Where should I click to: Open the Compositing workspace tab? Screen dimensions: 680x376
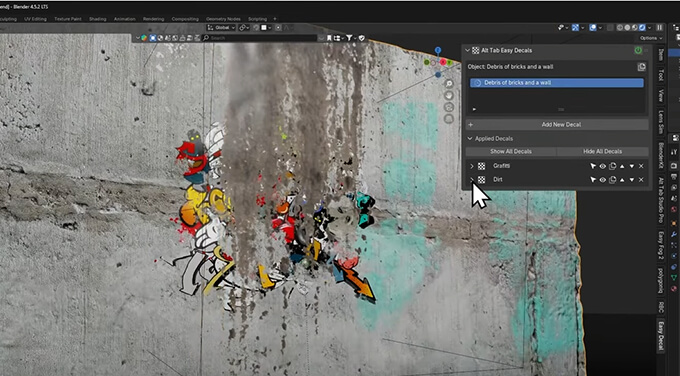[185, 19]
